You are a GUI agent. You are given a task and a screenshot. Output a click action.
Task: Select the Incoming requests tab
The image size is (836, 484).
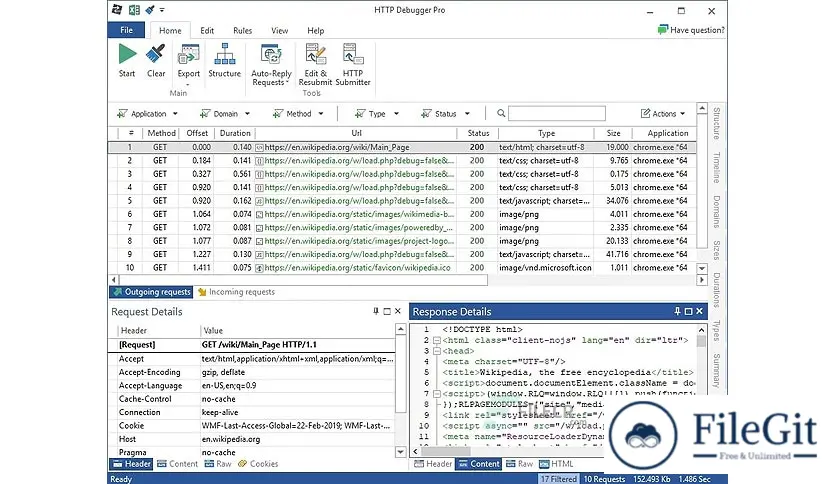(x=236, y=292)
